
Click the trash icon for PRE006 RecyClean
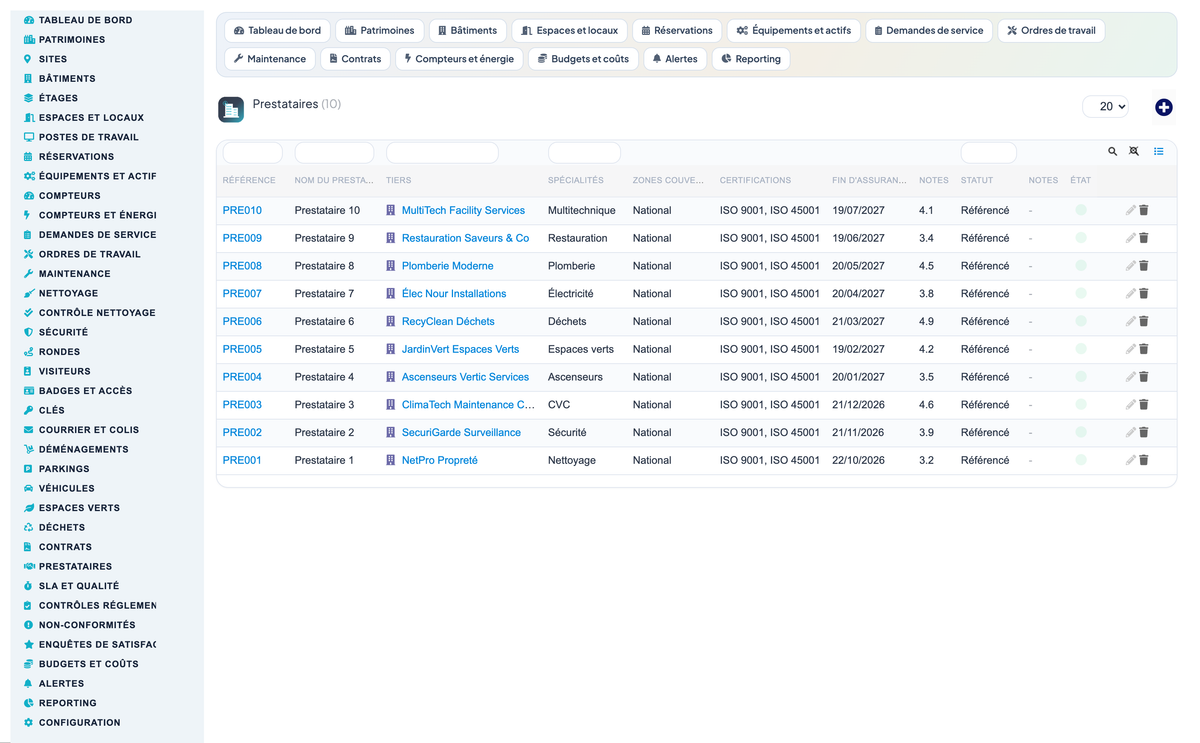1144,322
